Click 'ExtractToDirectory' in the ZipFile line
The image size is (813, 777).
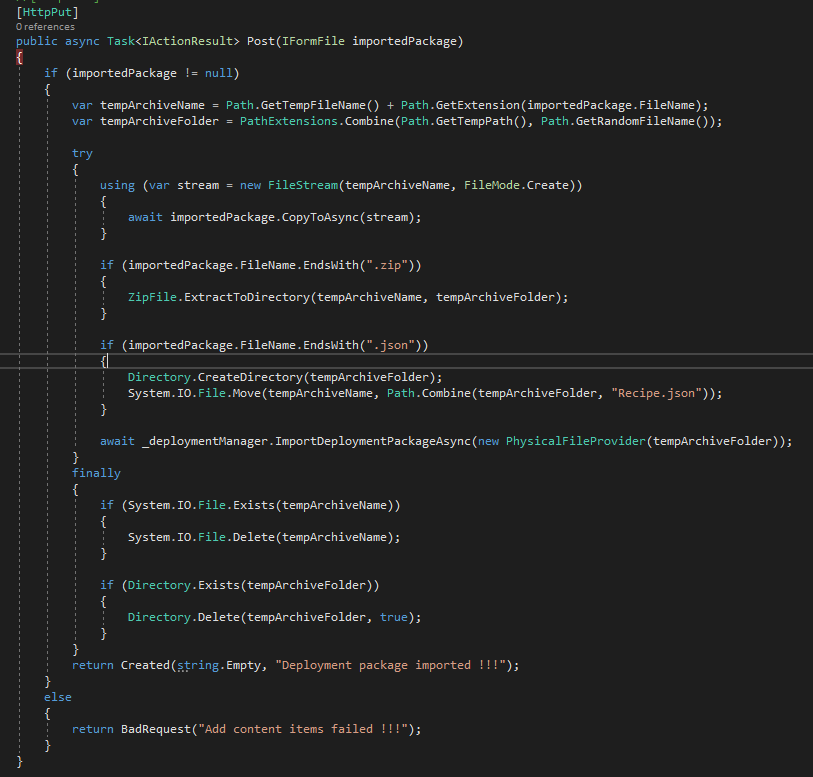click(247, 297)
